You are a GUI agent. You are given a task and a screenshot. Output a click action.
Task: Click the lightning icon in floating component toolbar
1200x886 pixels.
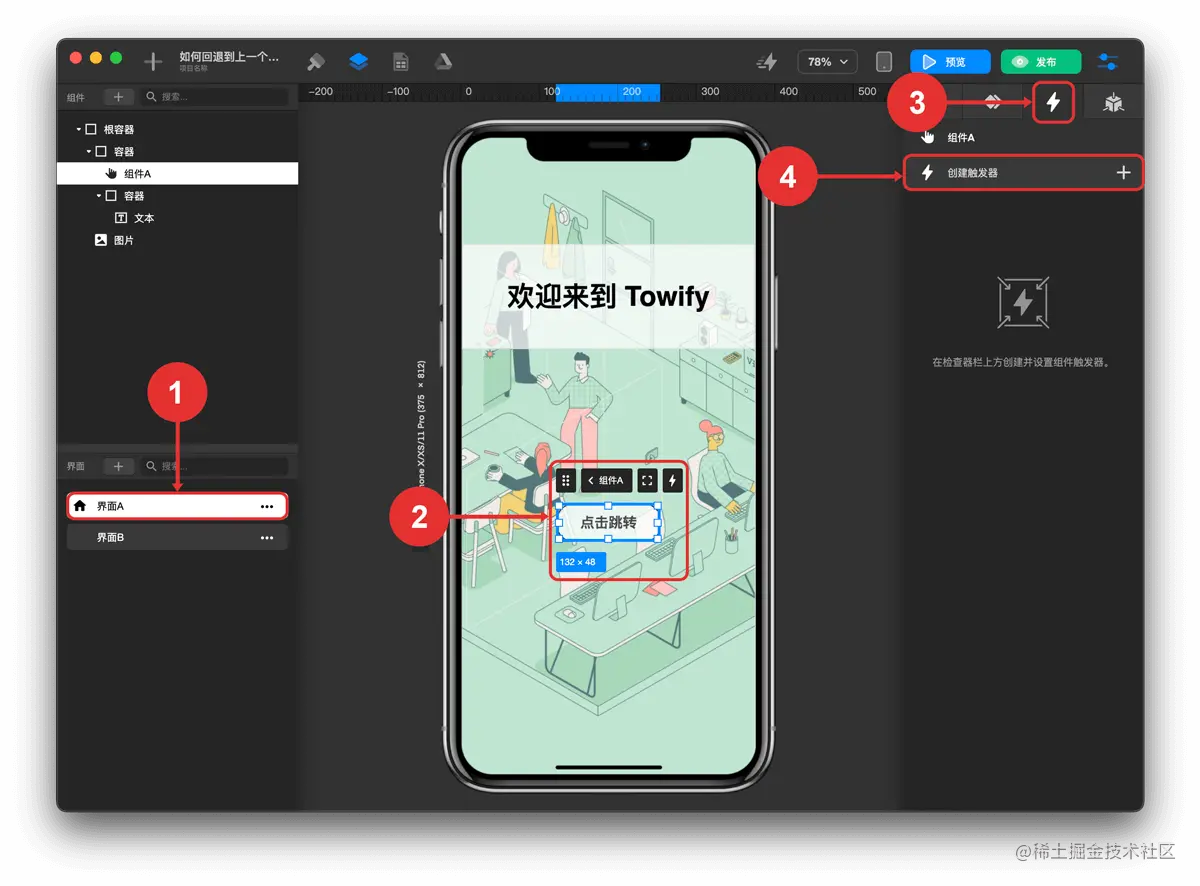click(x=673, y=481)
